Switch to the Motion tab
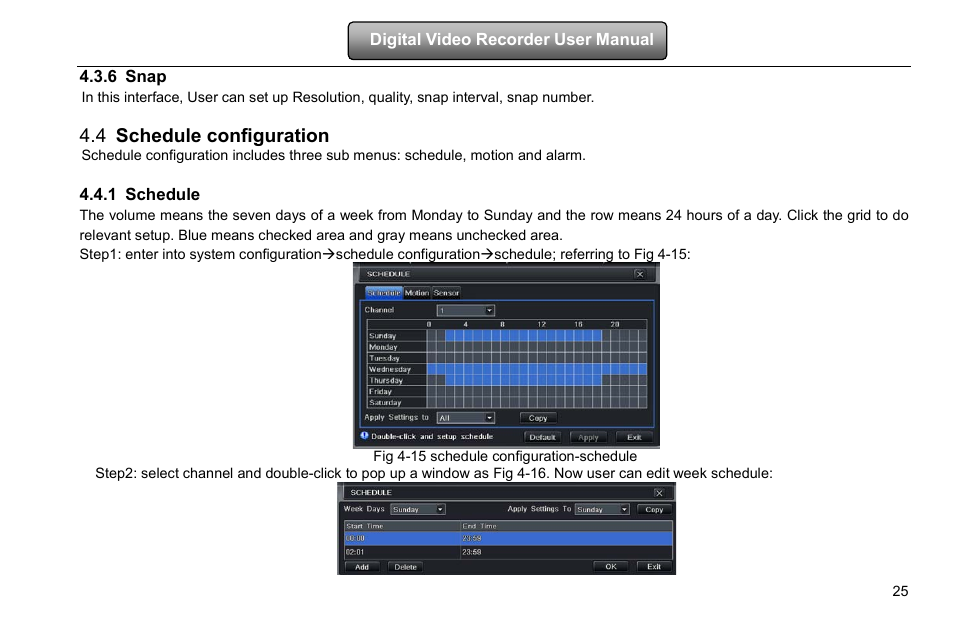 tap(417, 293)
